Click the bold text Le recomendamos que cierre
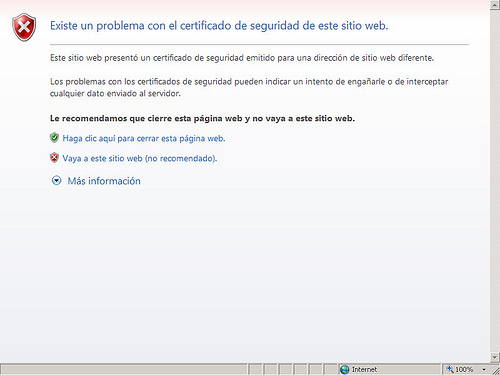500x375 pixels. point(202,118)
